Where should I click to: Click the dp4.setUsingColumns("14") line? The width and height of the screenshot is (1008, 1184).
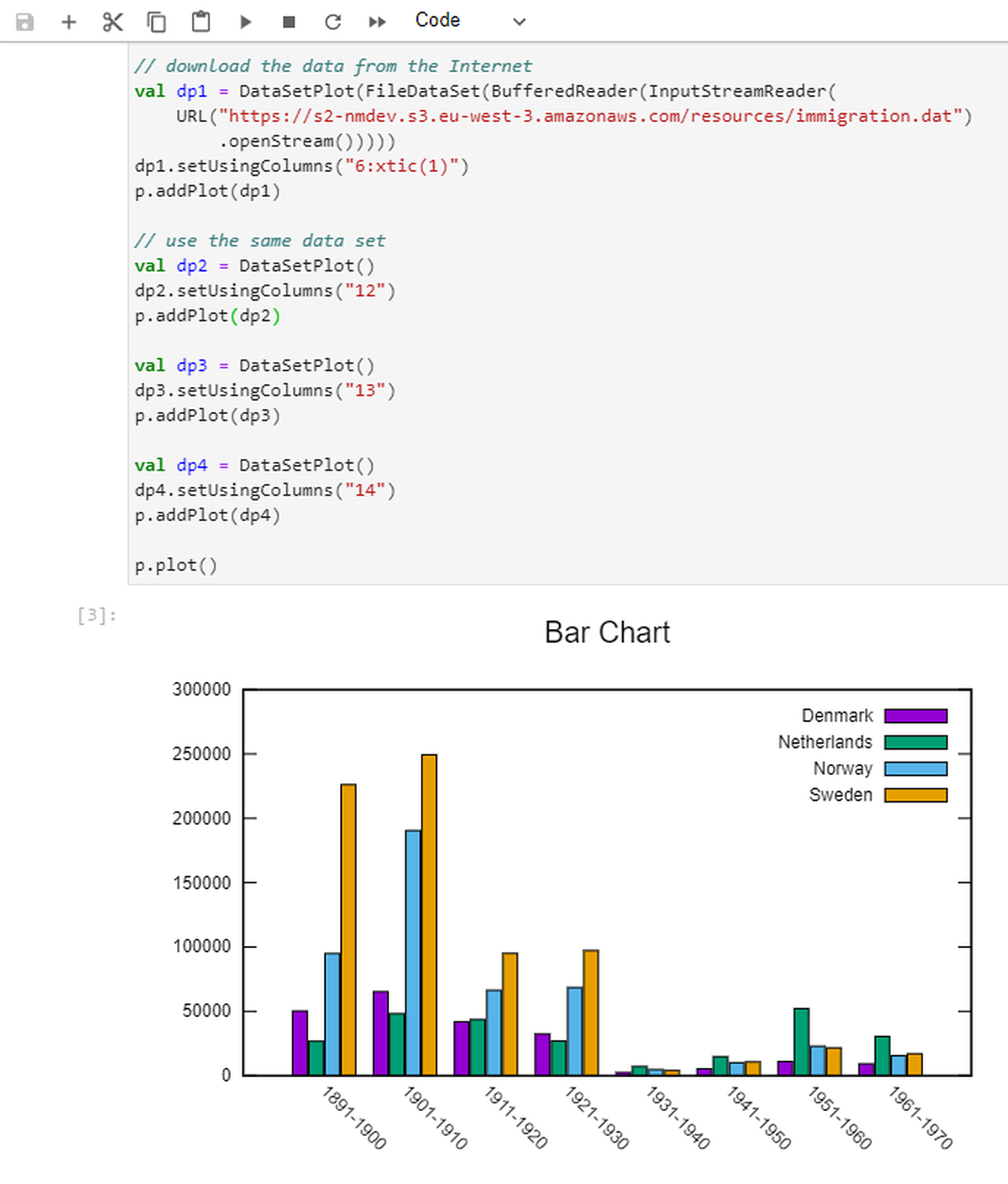tap(265, 490)
